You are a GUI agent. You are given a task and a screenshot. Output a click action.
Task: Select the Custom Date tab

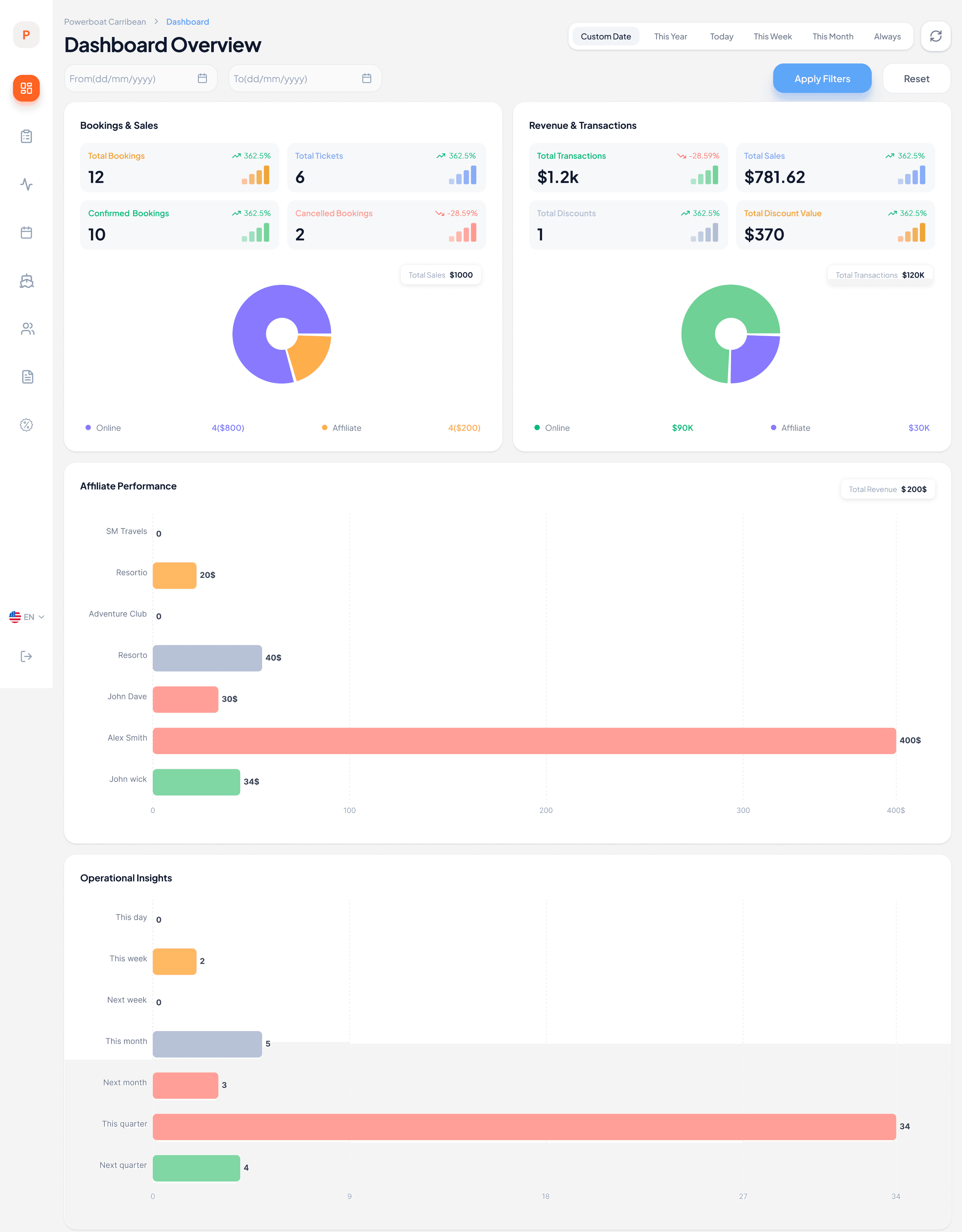pos(606,36)
